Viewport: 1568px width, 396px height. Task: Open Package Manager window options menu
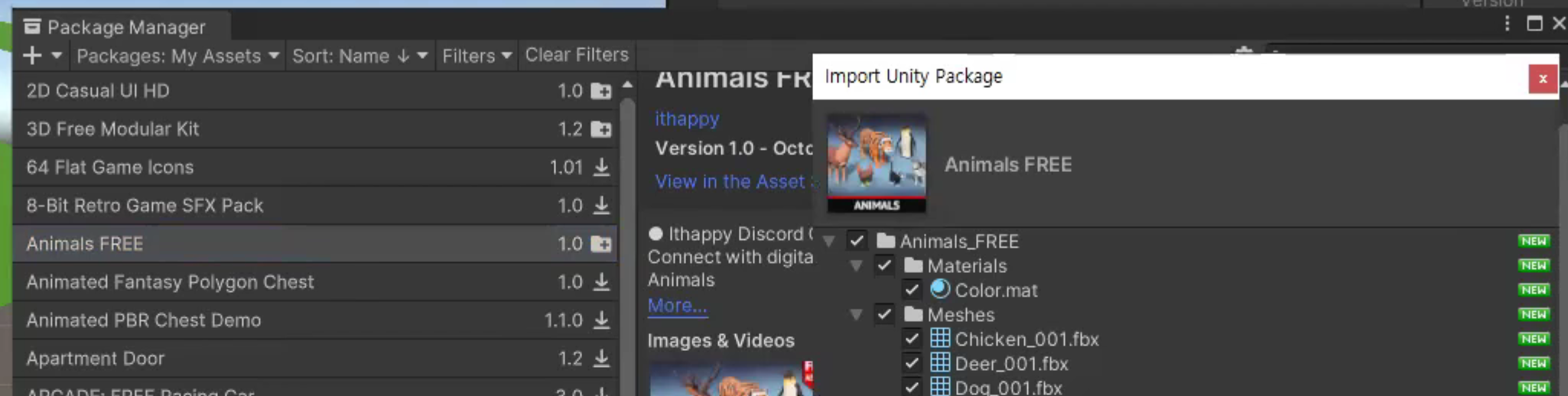[x=1507, y=24]
